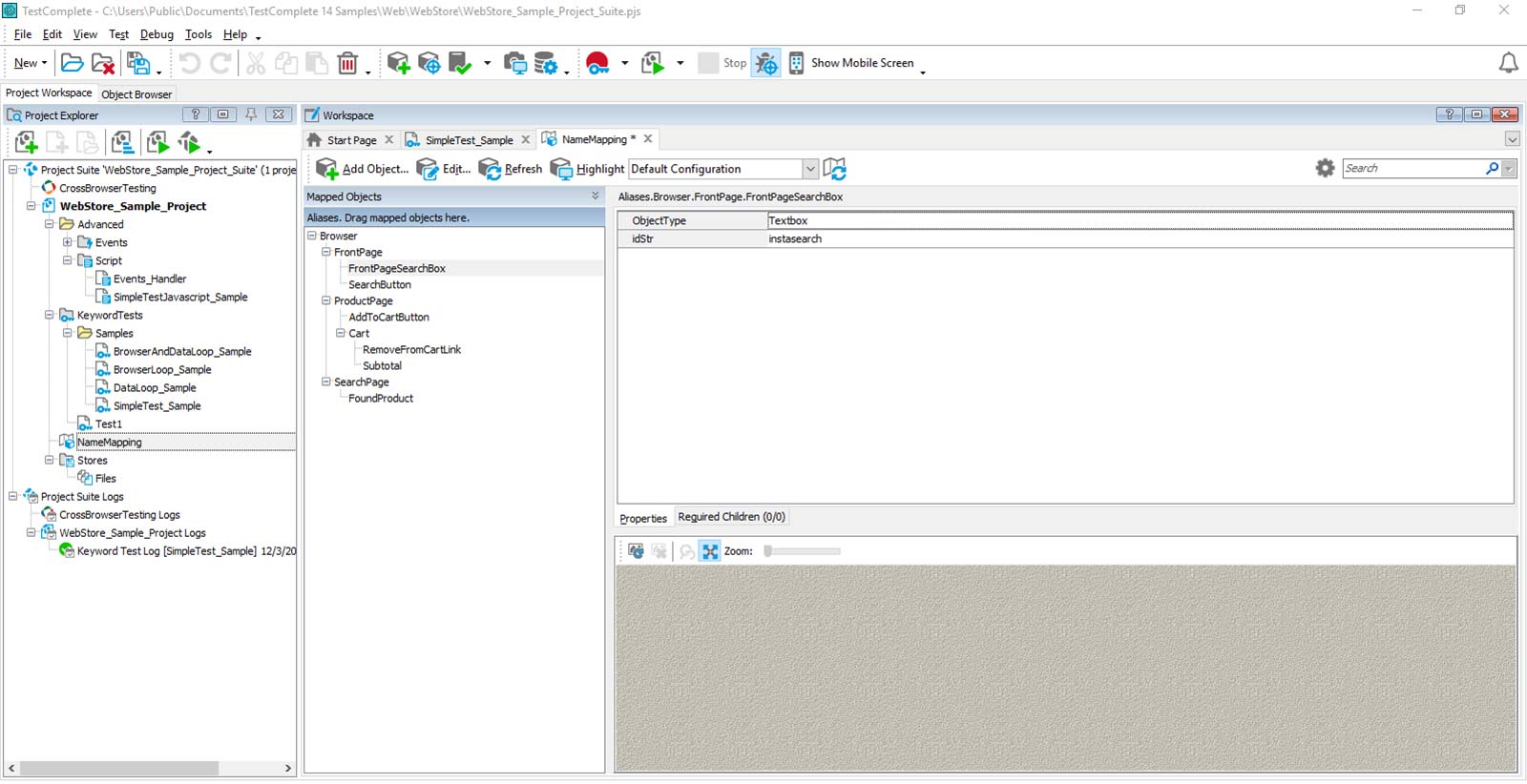1527x784 pixels.
Task: Click Run project icon in Project Explorer toolbar
Action: [158, 143]
